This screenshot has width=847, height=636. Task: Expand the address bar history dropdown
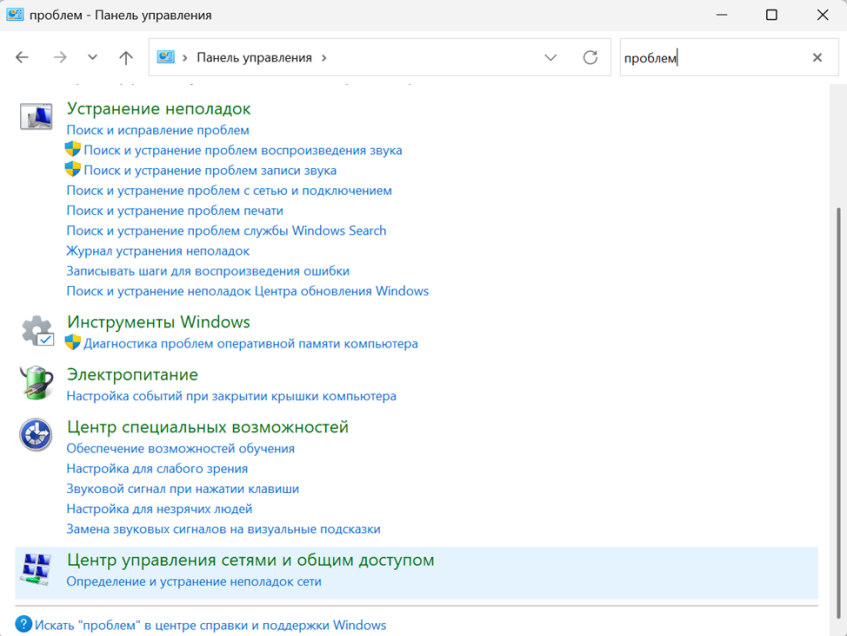click(x=550, y=57)
